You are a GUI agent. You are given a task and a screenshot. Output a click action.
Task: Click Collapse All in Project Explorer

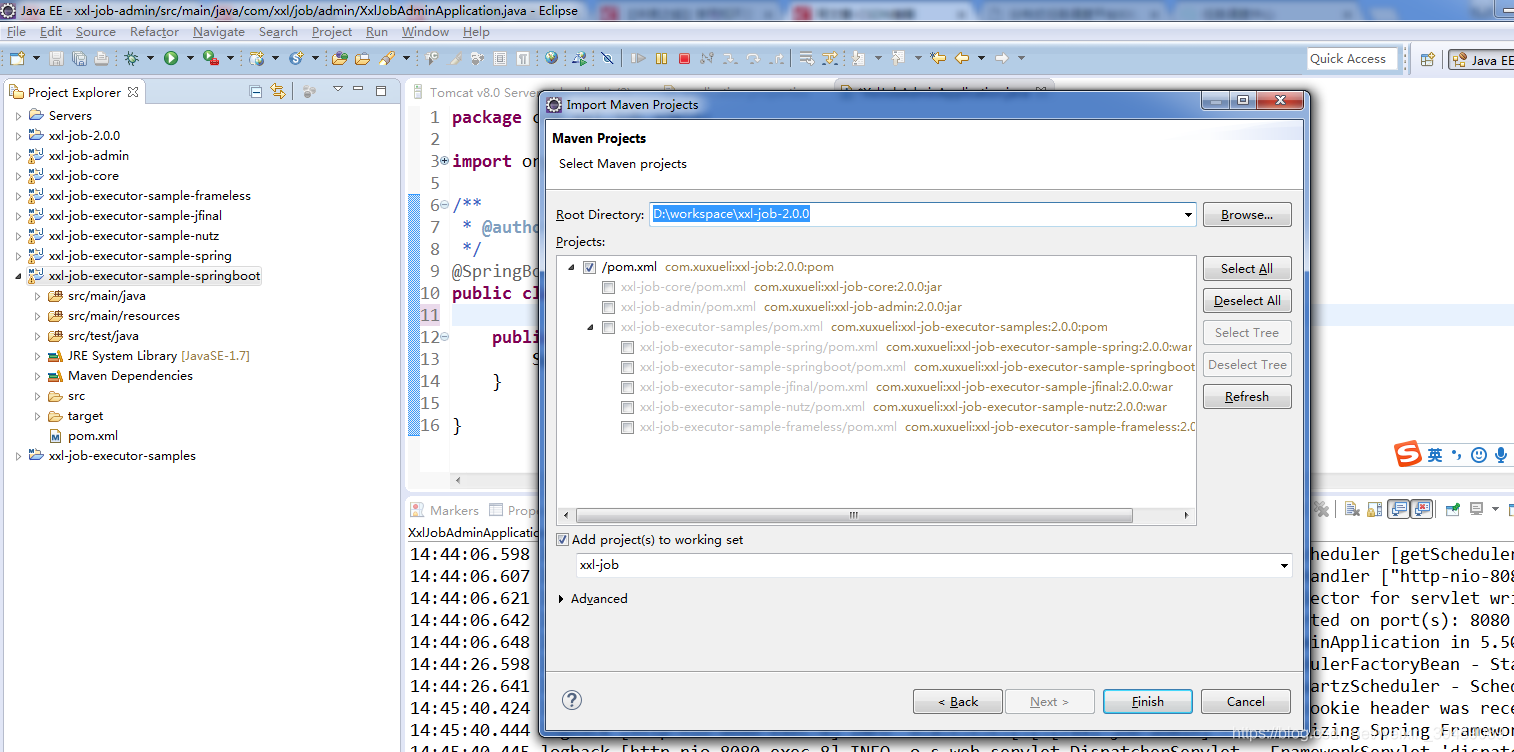pyautogui.click(x=256, y=91)
